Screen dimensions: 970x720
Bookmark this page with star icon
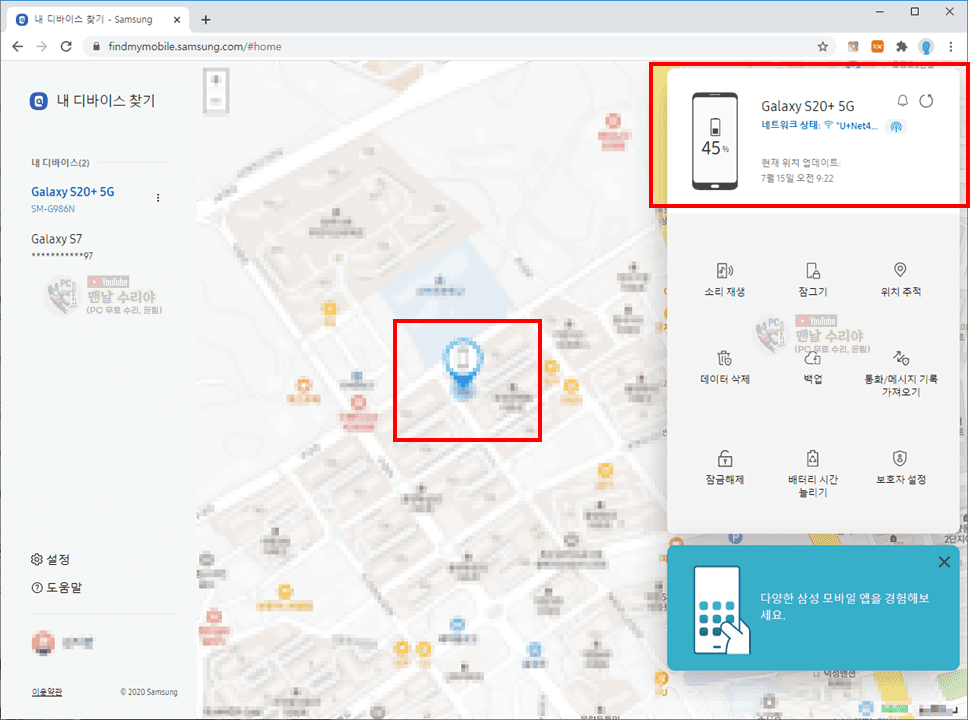click(823, 46)
